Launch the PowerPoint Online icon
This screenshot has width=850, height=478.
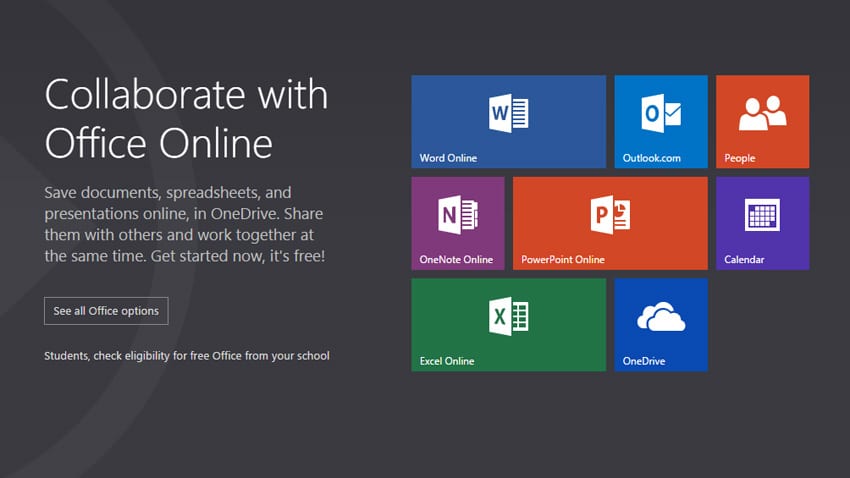click(x=610, y=215)
